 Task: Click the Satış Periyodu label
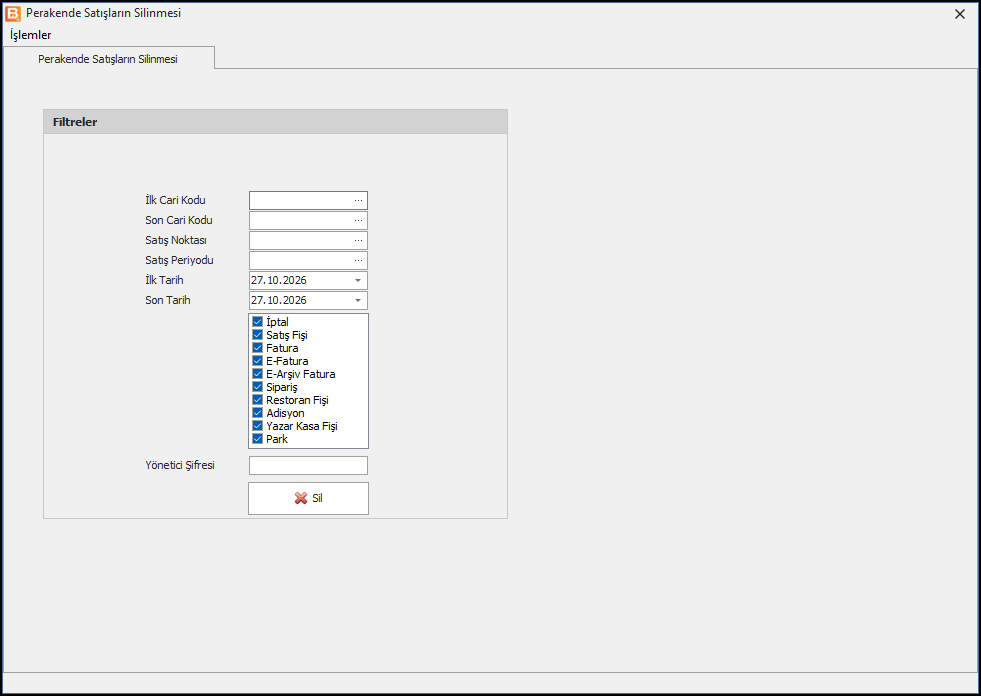(x=180, y=260)
